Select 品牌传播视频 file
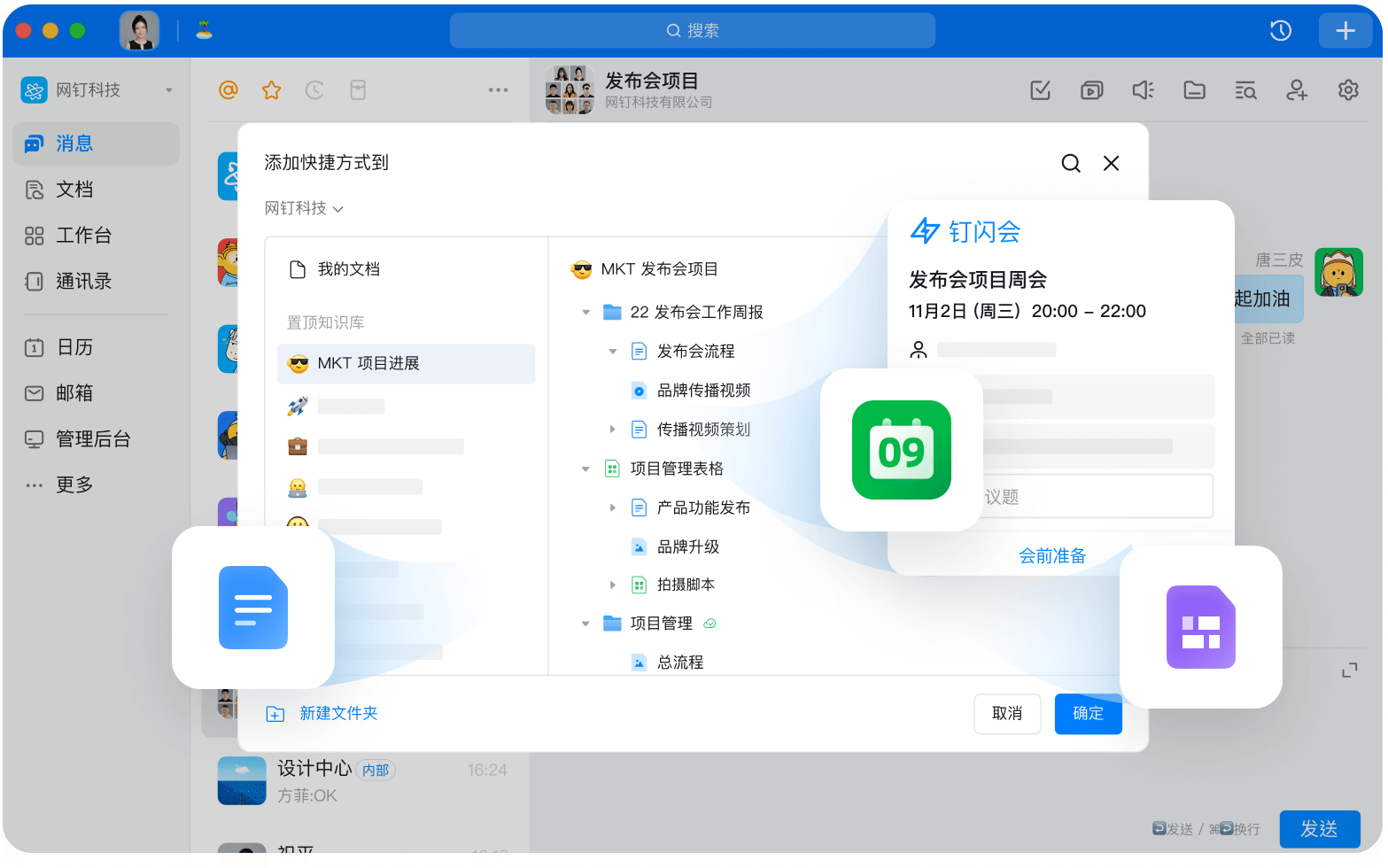This screenshot has width=1388, height=868. [691, 391]
